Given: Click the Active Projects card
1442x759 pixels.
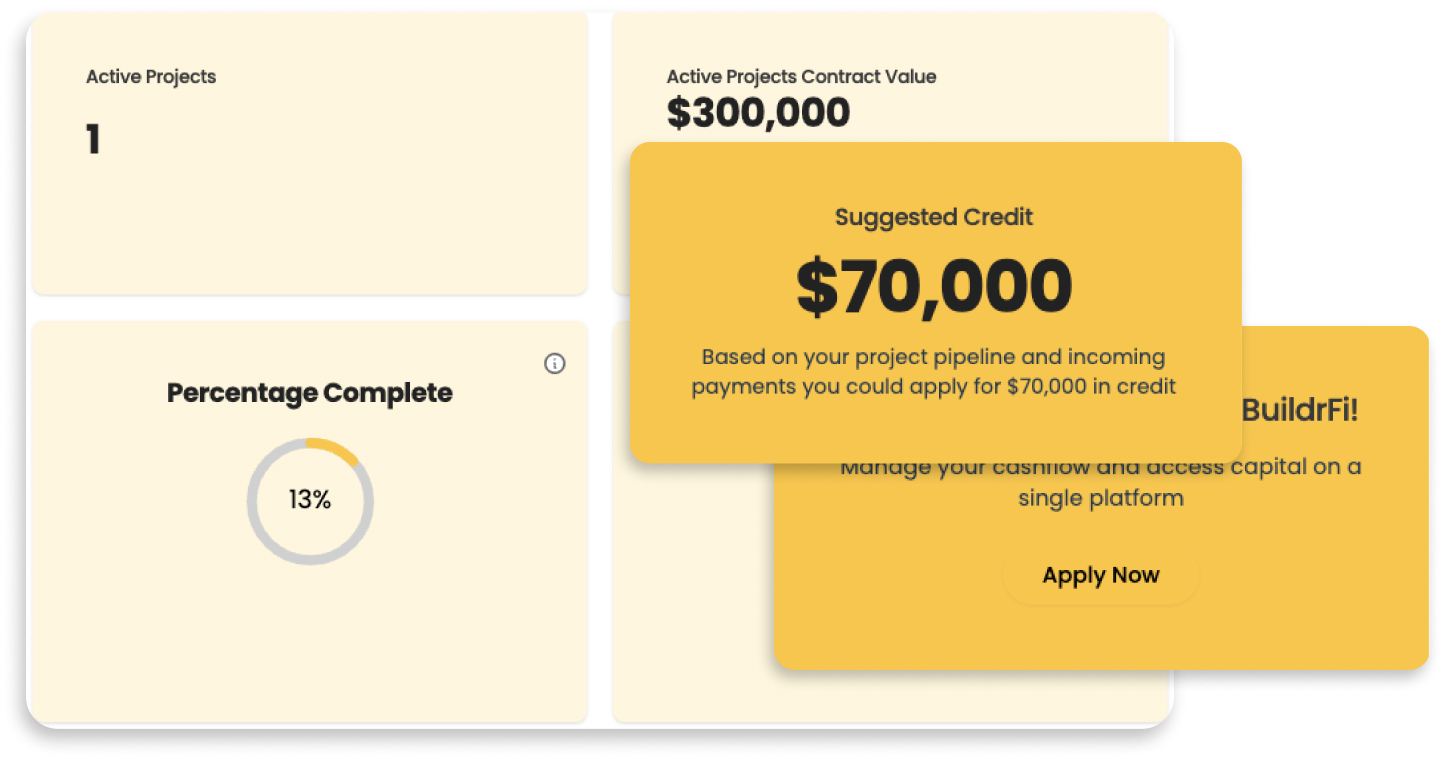Looking at the screenshot, I should click(309, 154).
